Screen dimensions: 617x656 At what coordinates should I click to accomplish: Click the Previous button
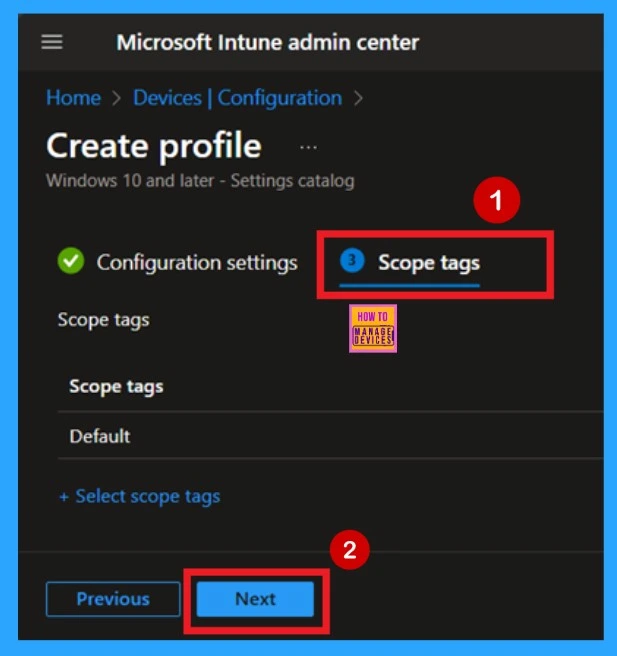tap(113, 599)
